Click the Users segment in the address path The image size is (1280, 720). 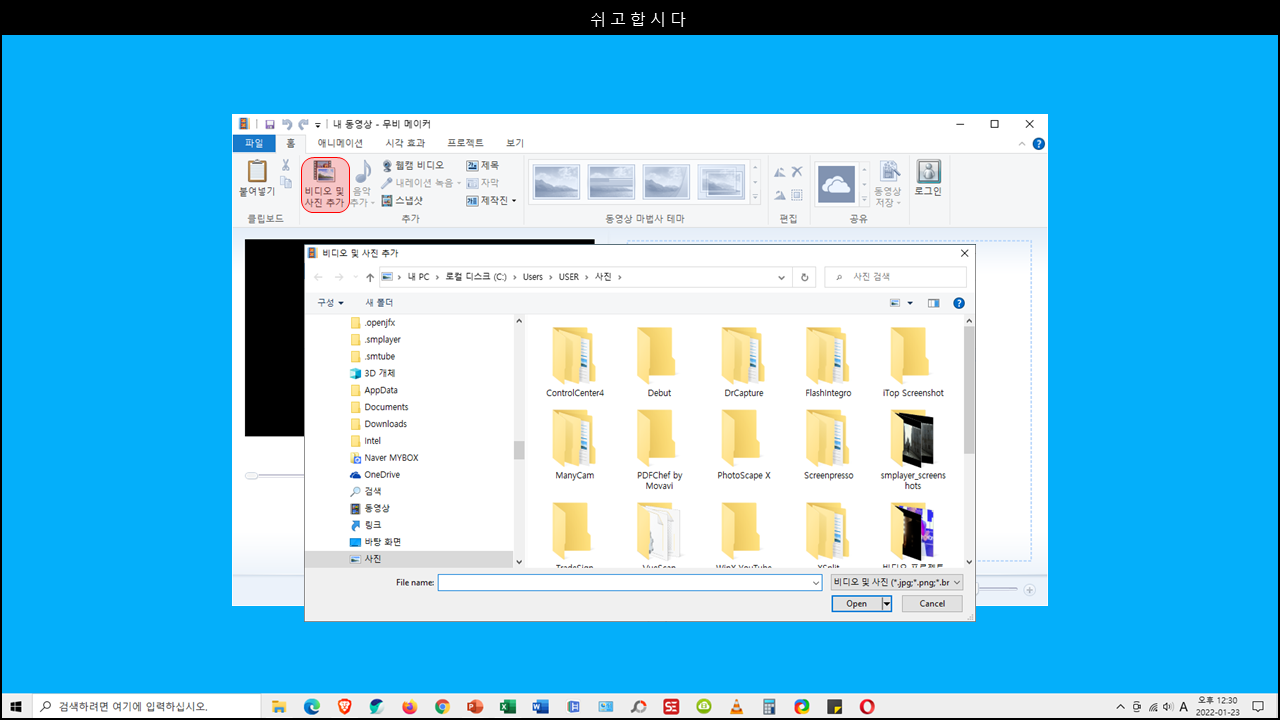point(533,277)
